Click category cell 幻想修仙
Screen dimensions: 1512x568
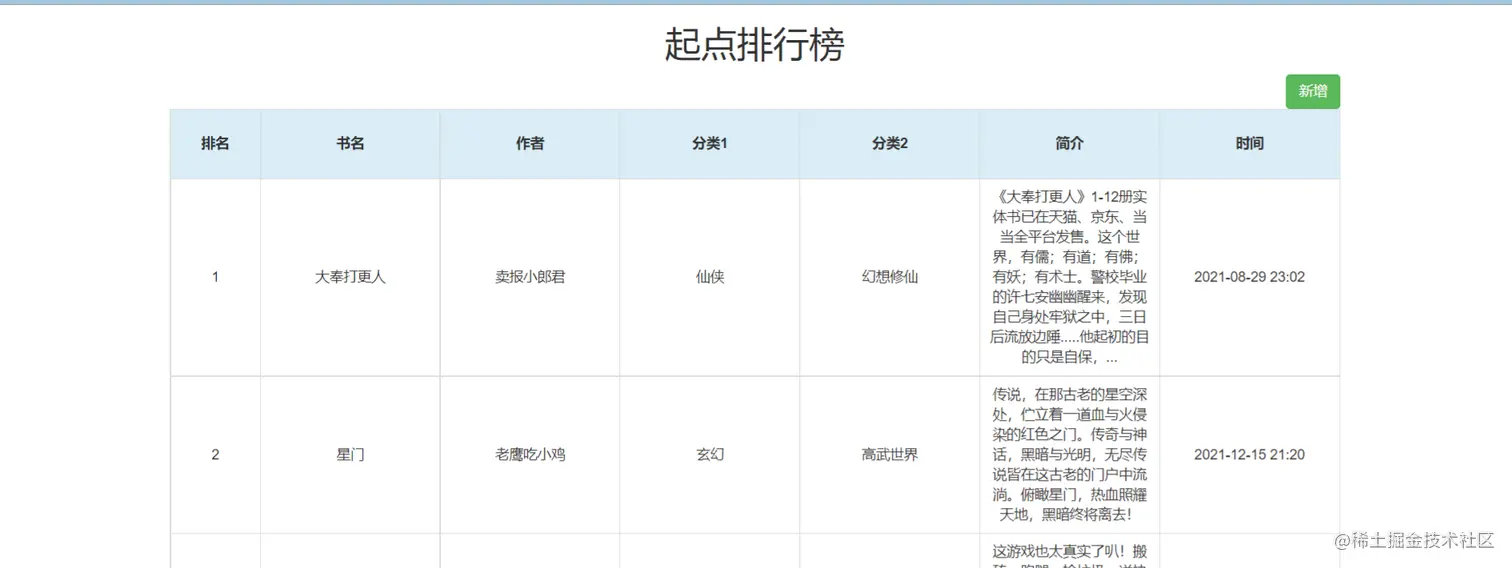890,277
